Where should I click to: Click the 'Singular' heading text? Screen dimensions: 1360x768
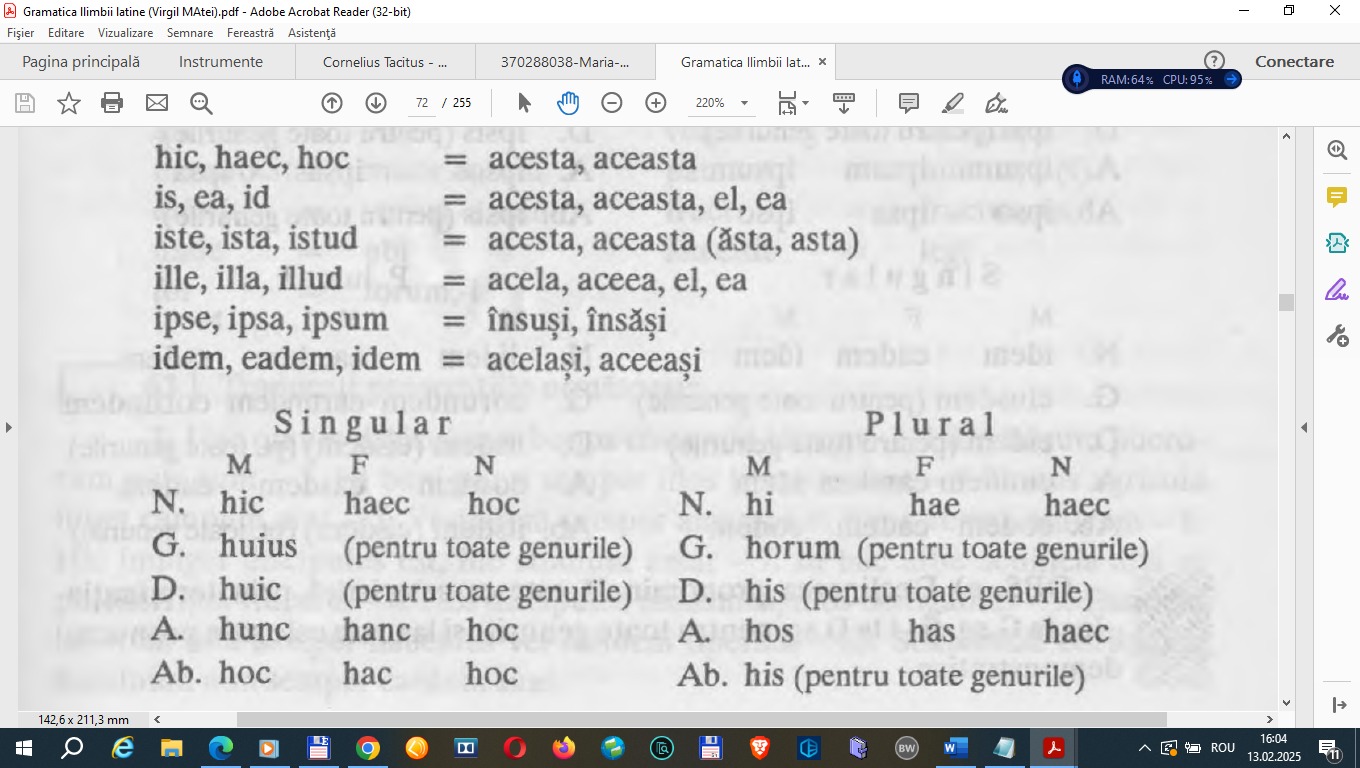[x=364, y=424]
